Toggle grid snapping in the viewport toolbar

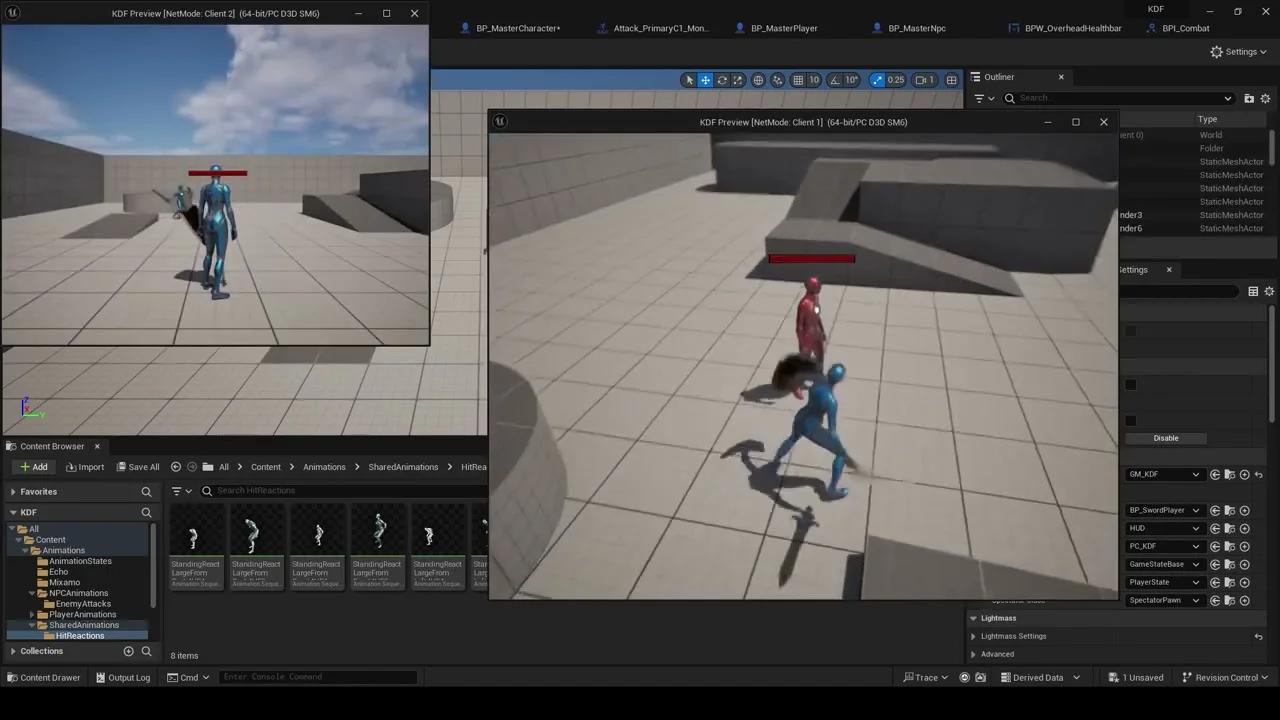[x=797, y=80]
